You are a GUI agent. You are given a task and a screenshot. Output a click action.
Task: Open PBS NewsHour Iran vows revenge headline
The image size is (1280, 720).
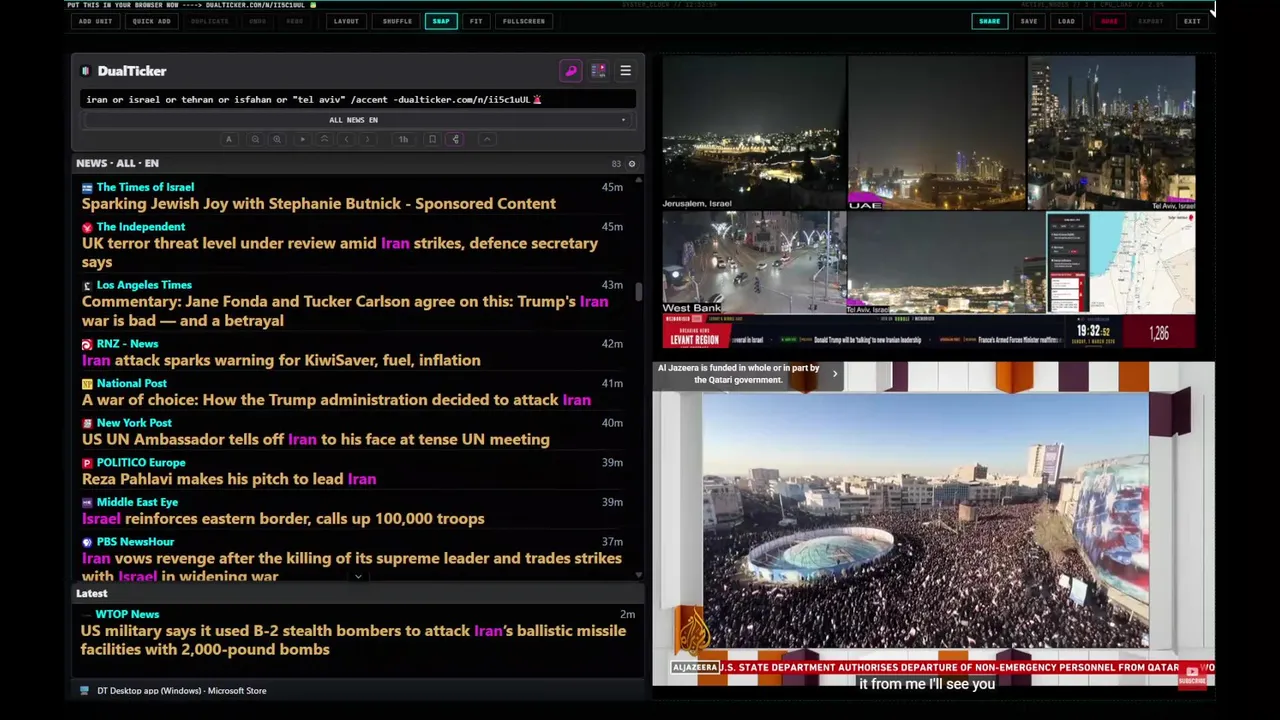[352, 566]
